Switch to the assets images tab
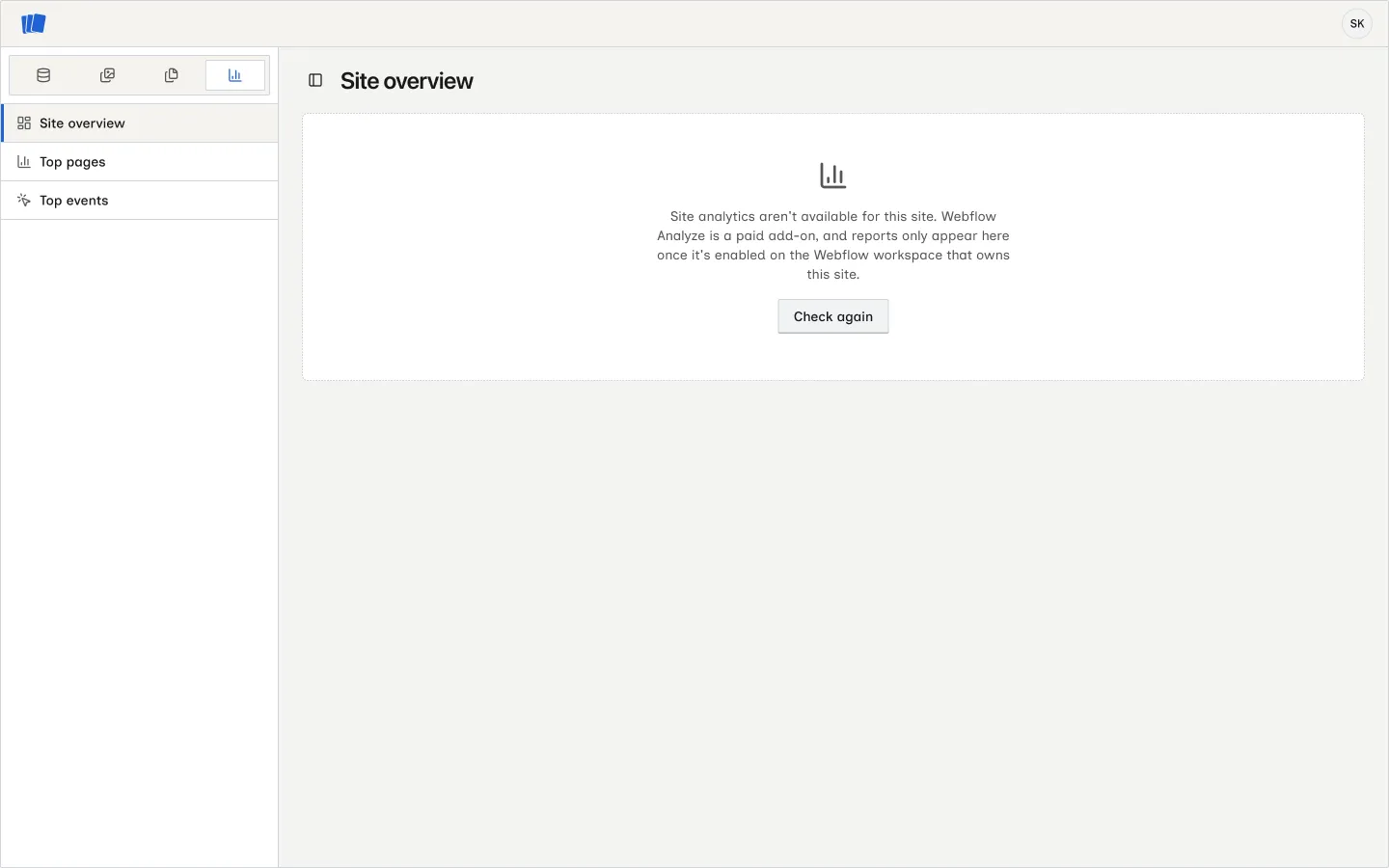Image resolution: width=1389 pixels, height=868 pixels. (107, 75)
